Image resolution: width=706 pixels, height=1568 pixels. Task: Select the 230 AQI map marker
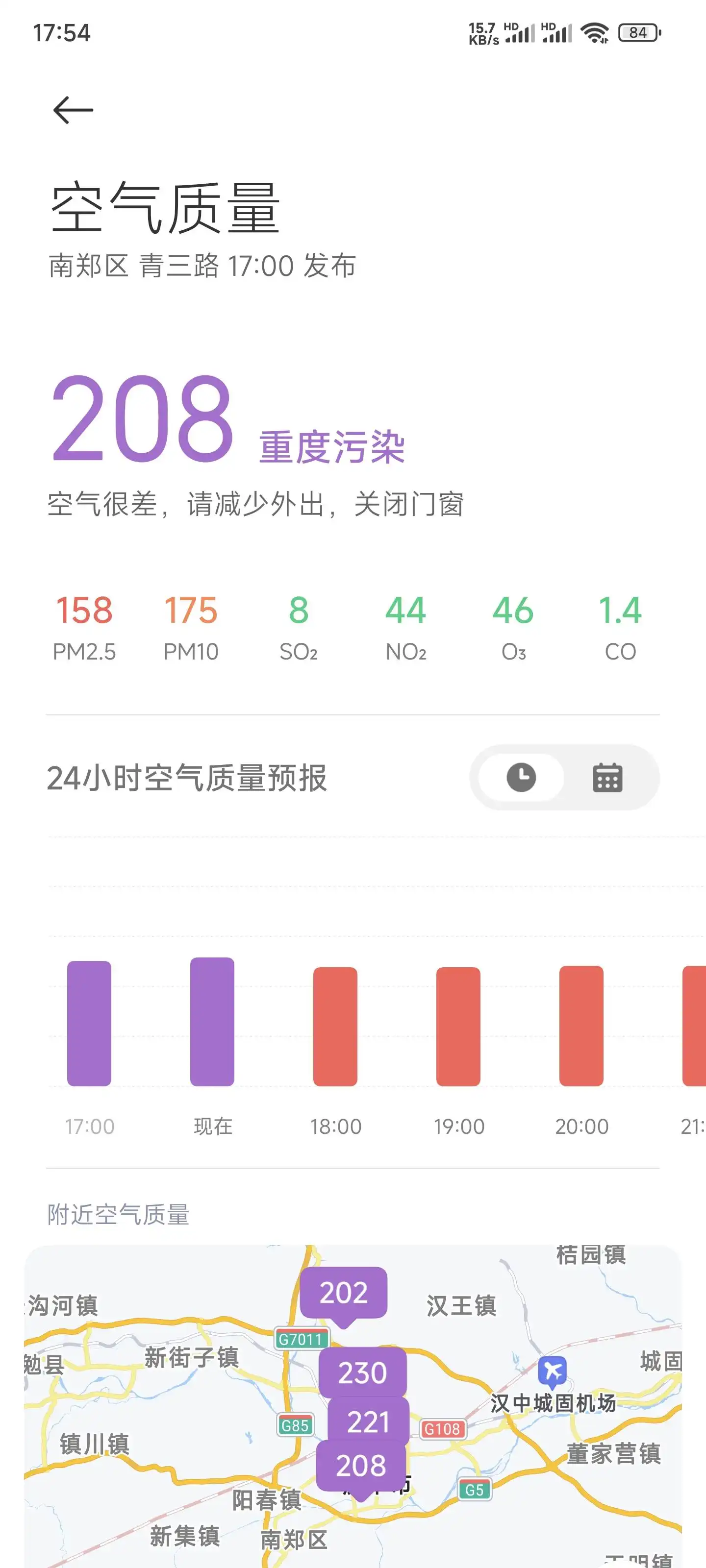pos(362,1372)
